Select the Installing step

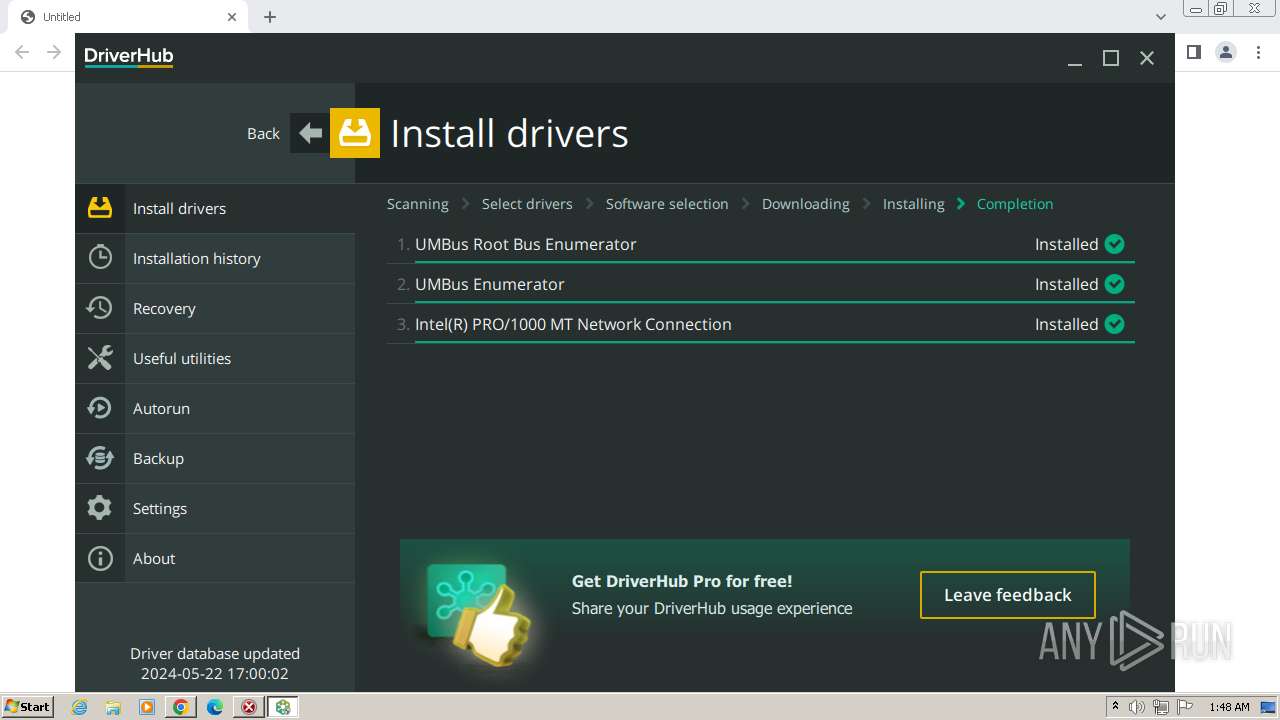[x=913, y=204]
